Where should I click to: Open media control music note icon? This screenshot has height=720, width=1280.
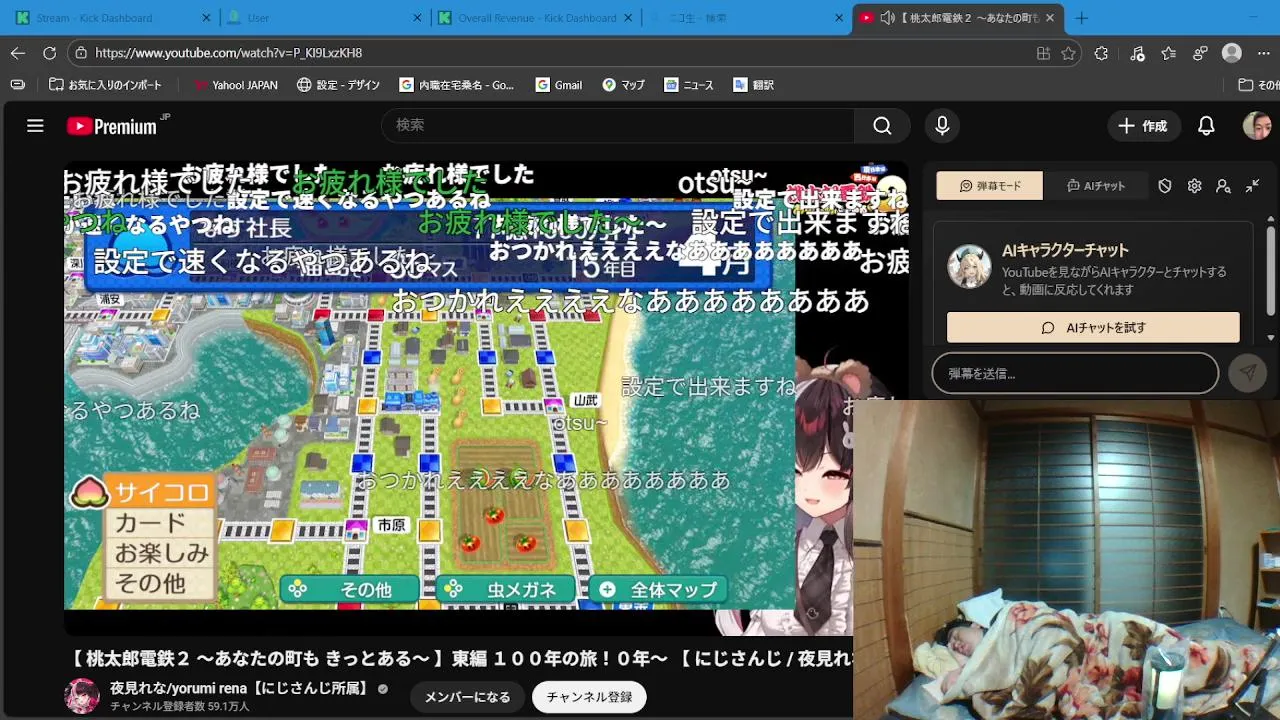coord(1137,53)
